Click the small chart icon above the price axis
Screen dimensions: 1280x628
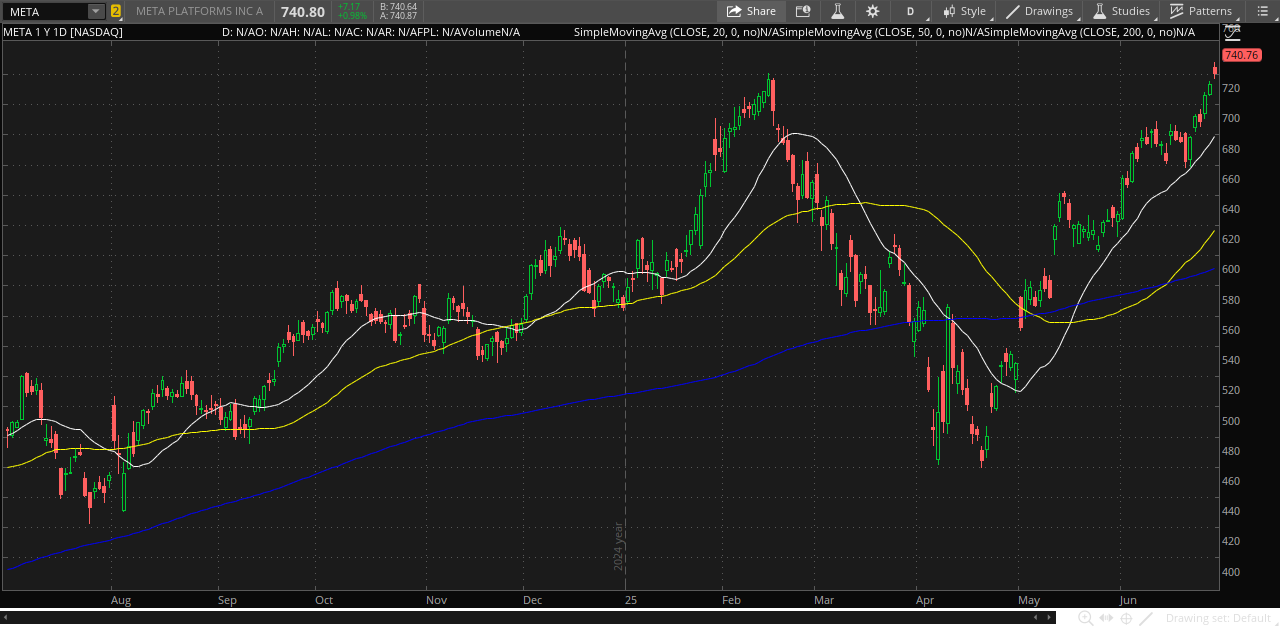point(1231,33)
